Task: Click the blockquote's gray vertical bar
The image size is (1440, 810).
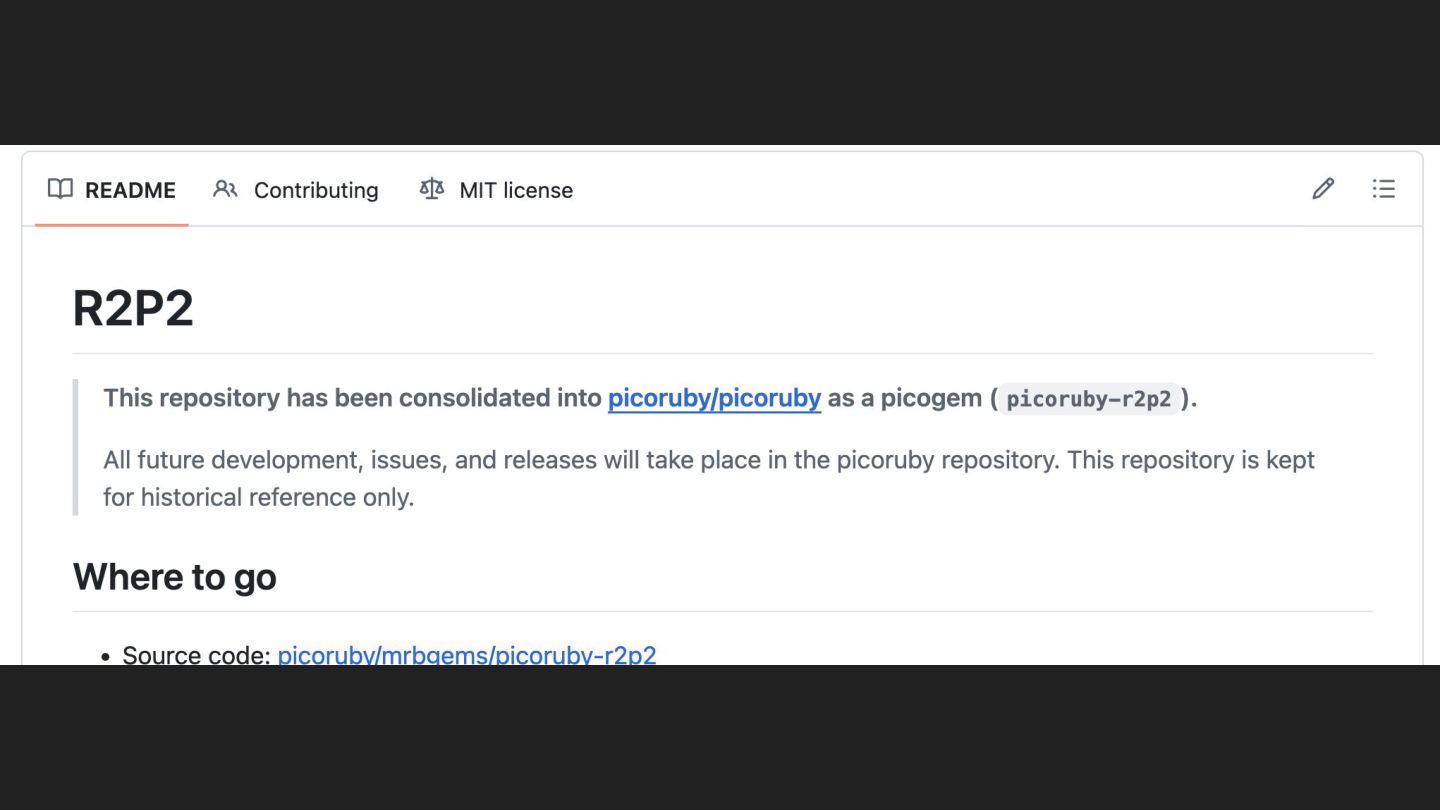Action: point(76,447)
